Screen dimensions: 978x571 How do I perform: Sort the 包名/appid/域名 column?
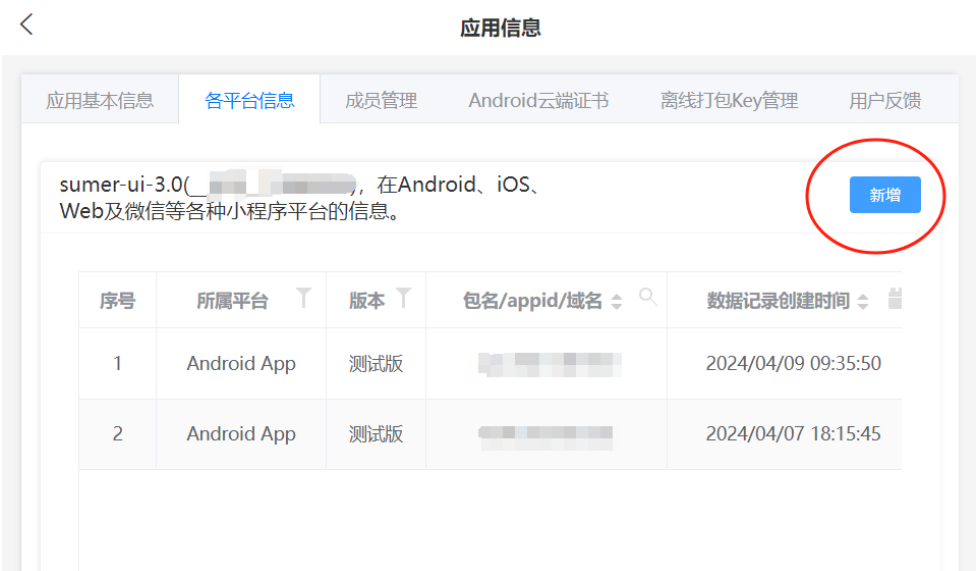point(616,301)
